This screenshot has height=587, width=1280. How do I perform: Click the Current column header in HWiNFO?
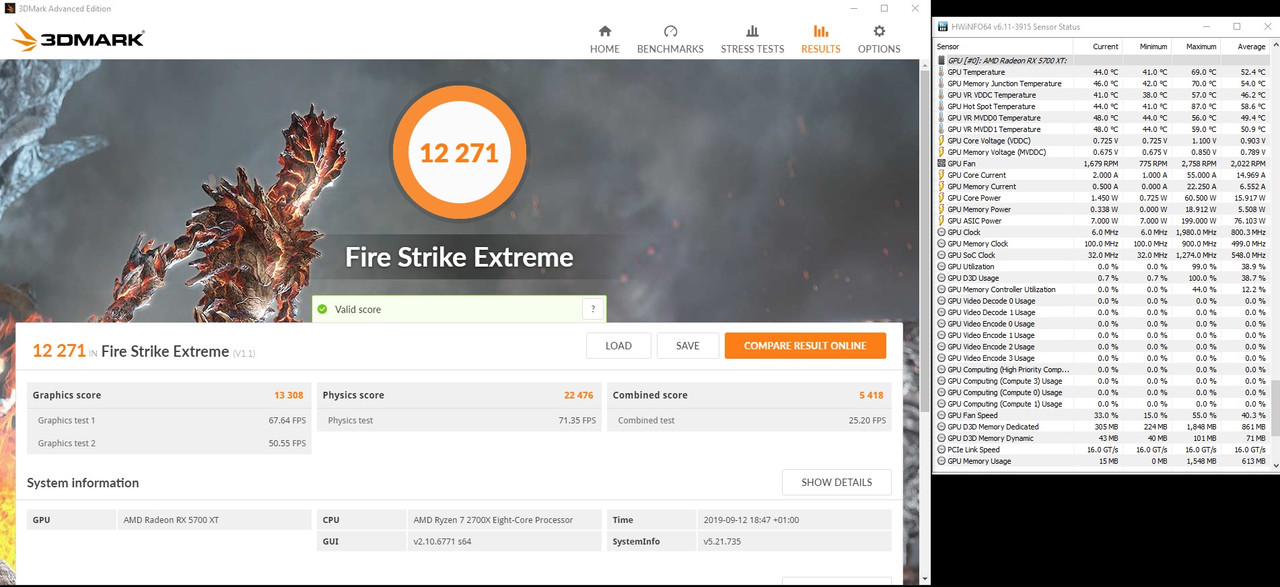click(x=1097, y=46)
